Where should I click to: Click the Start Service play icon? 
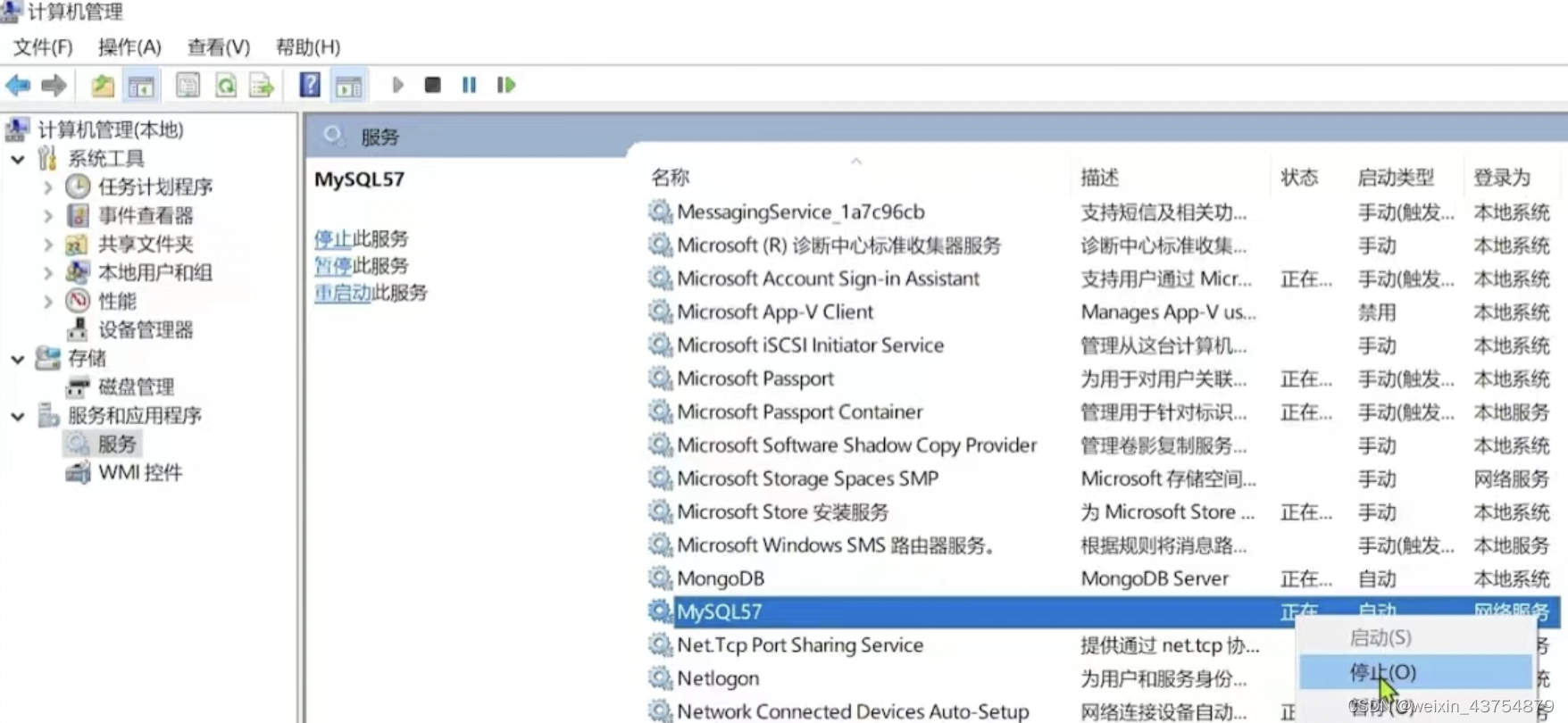[x=398, y=86]
